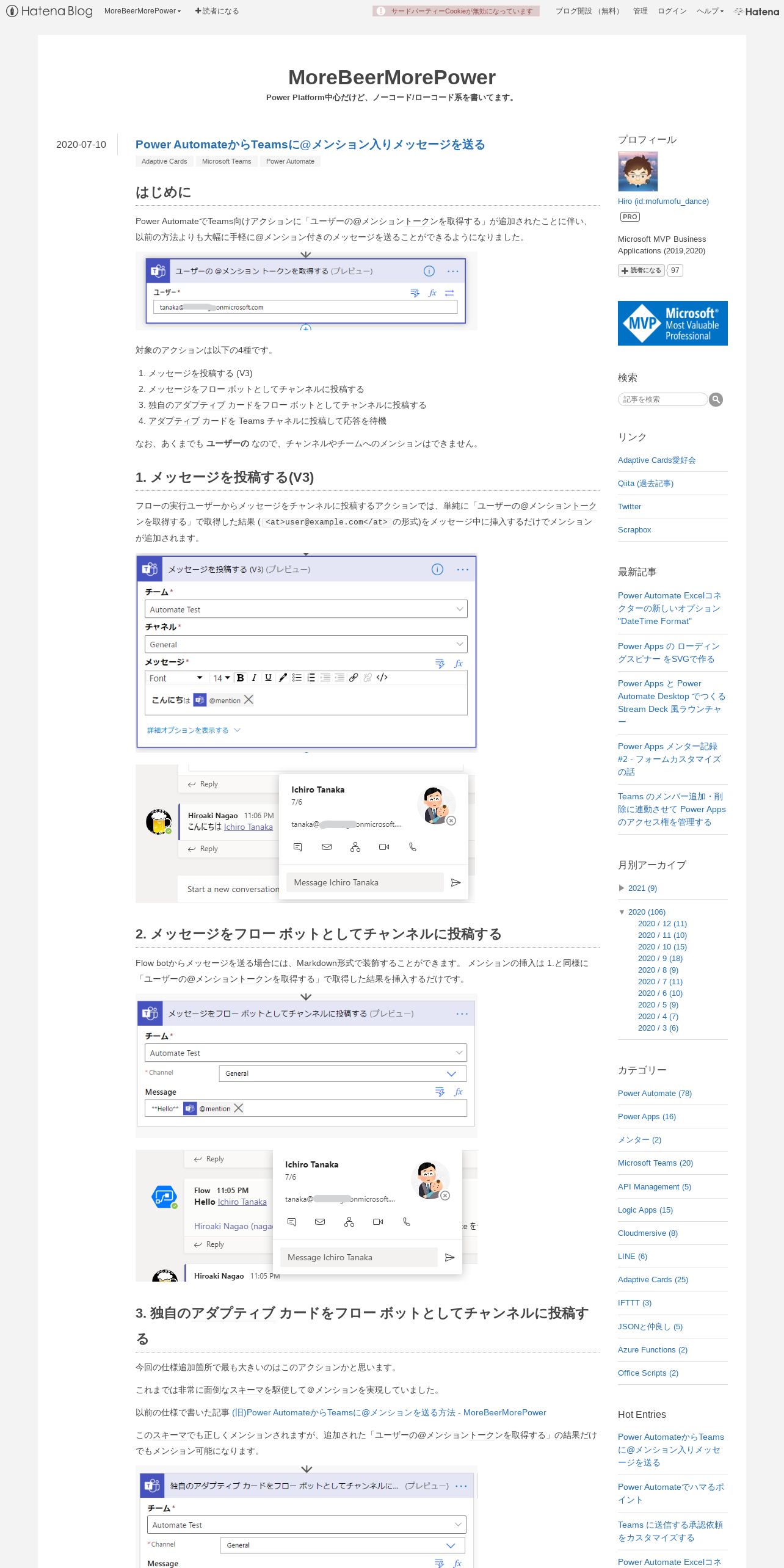Screen dimensions: 784x1568
Task: Collapse the 2020 (106) archive
Action: tap(622, 912)
